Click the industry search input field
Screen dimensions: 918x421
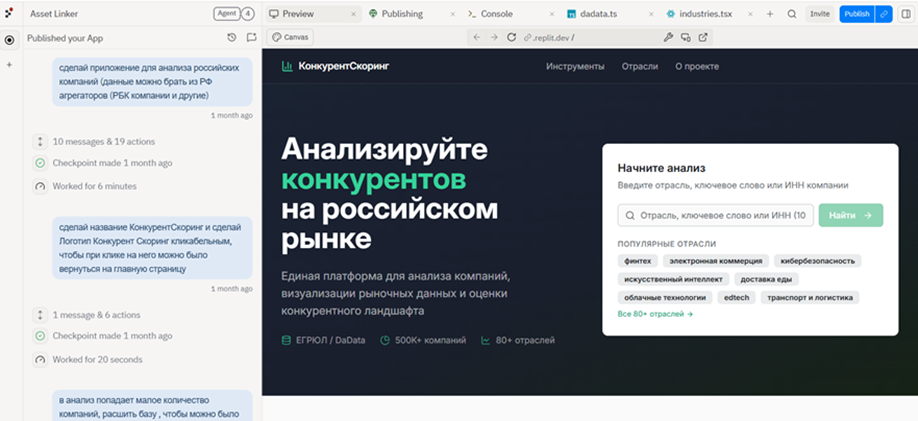715,215
